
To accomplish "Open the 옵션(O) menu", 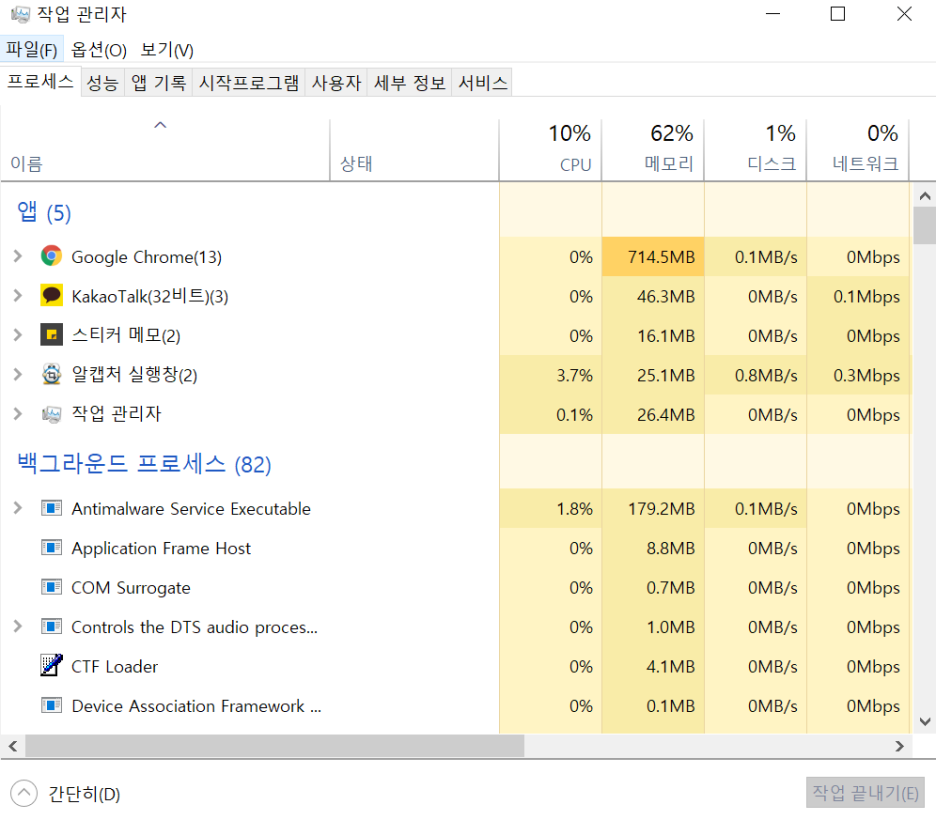I will coord(98,50).
